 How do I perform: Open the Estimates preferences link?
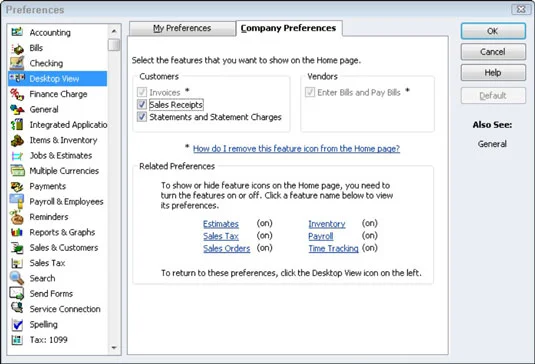(221, 224)
